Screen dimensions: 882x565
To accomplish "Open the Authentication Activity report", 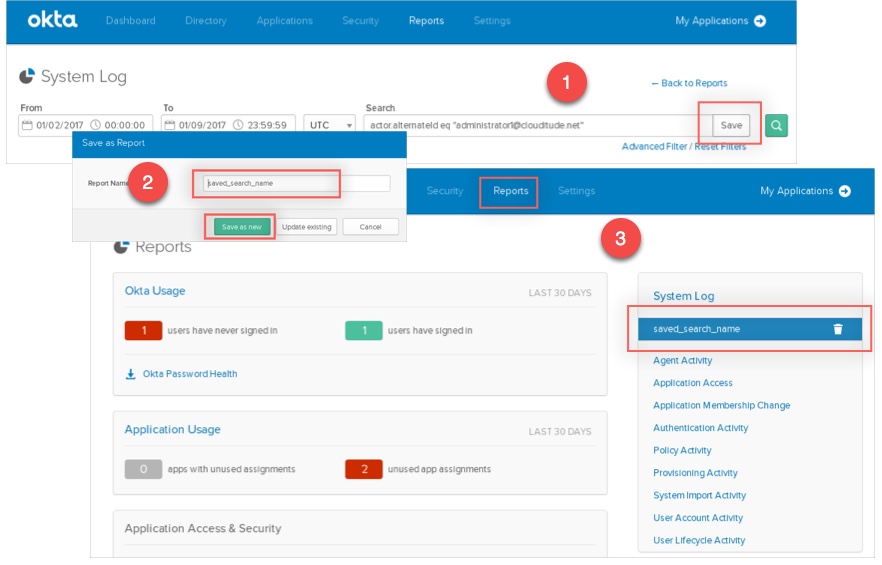I will 700,428.
